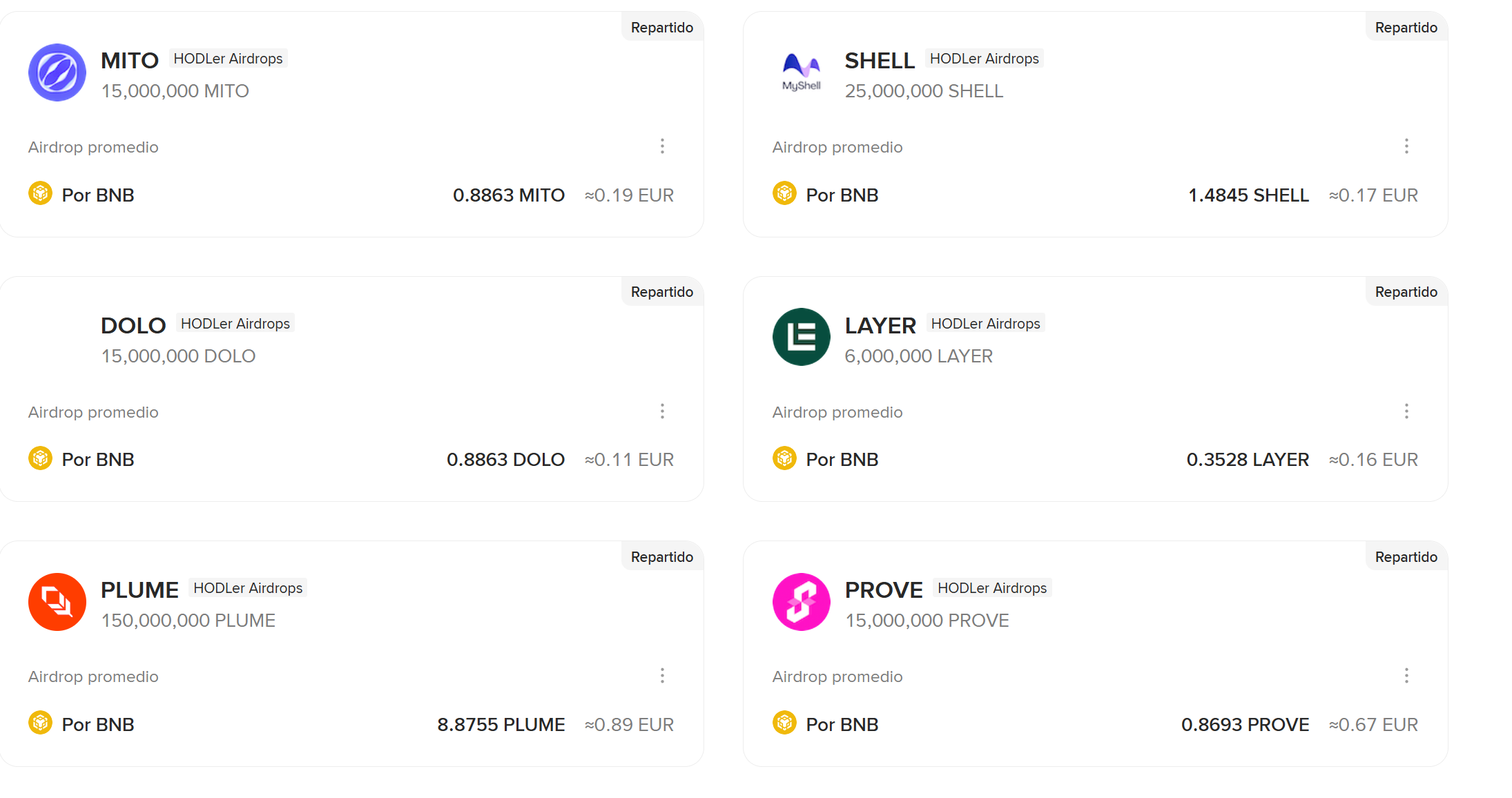Viewport: 1512px width, 798px height.
Task: Click the PROVE token pink logo
Action: (801, 602)
